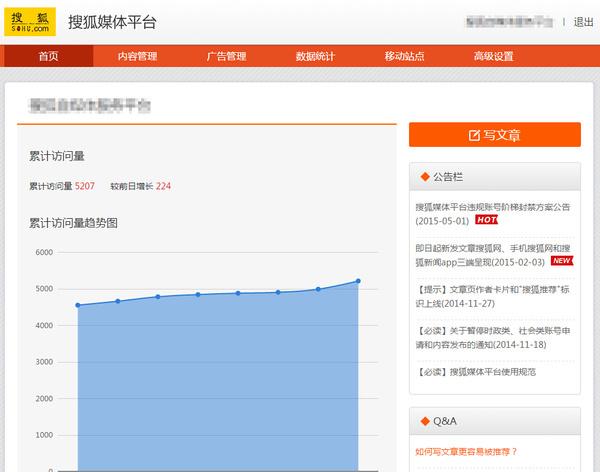Click the orange diamond icon beside 公告栏

click(x=425, y=177)
